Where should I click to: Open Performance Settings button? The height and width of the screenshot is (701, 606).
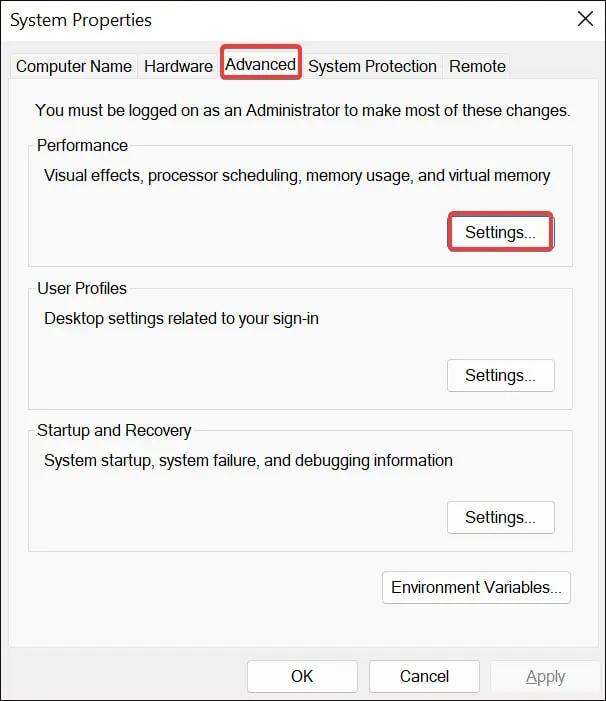(501, 232)
